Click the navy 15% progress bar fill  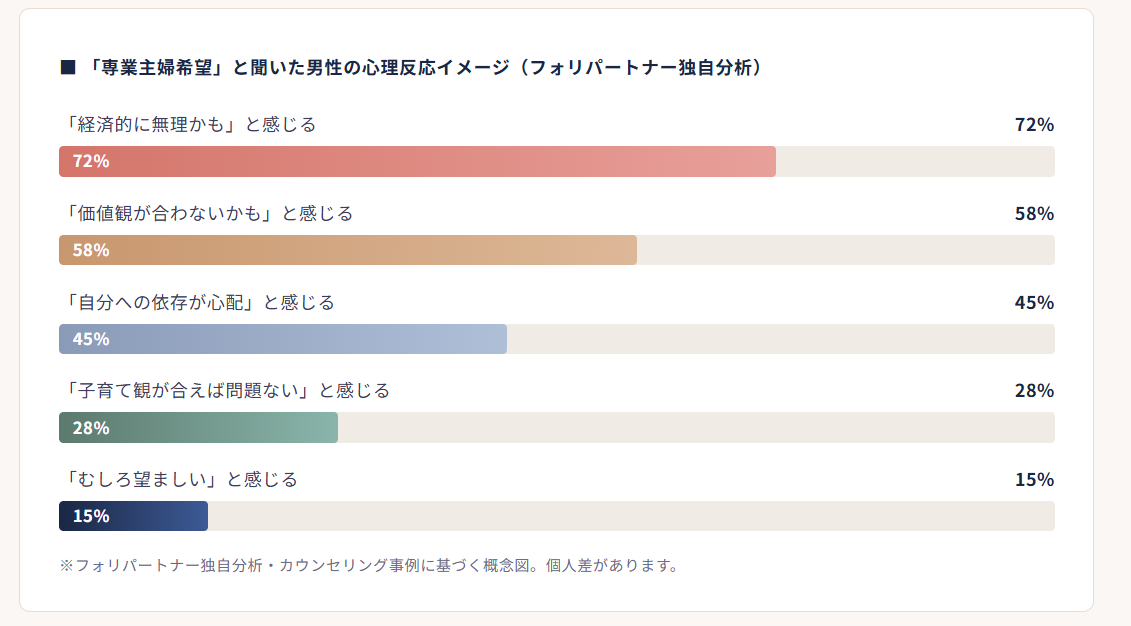point(133,516)
